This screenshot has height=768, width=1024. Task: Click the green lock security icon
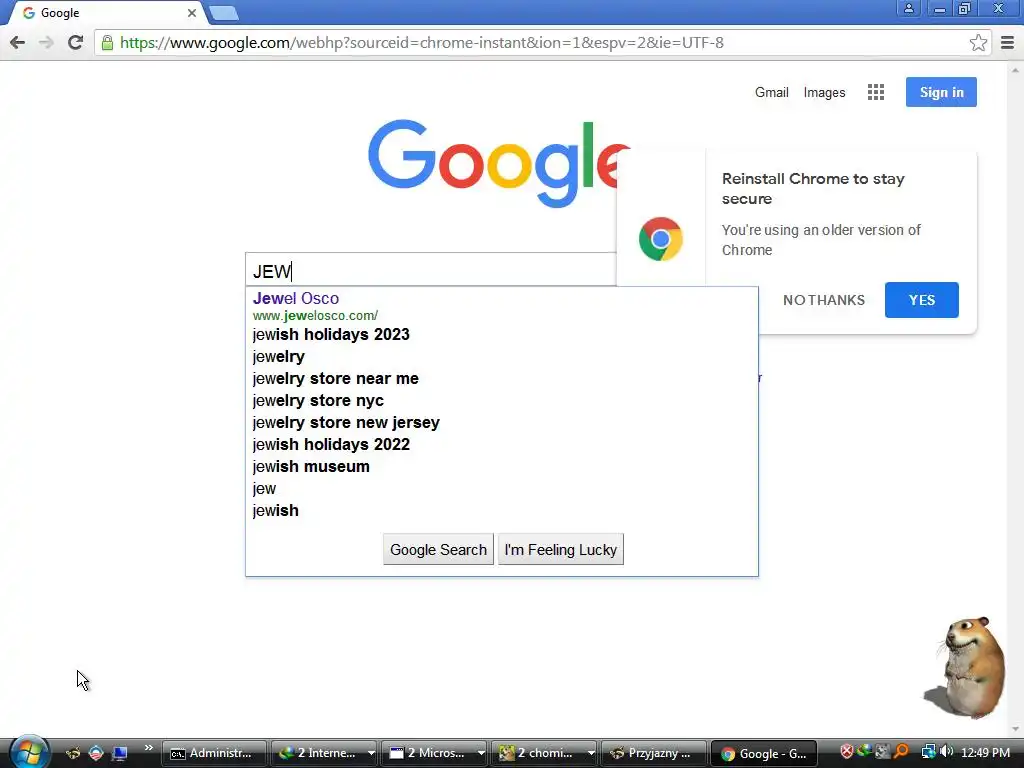coord(107,43)
